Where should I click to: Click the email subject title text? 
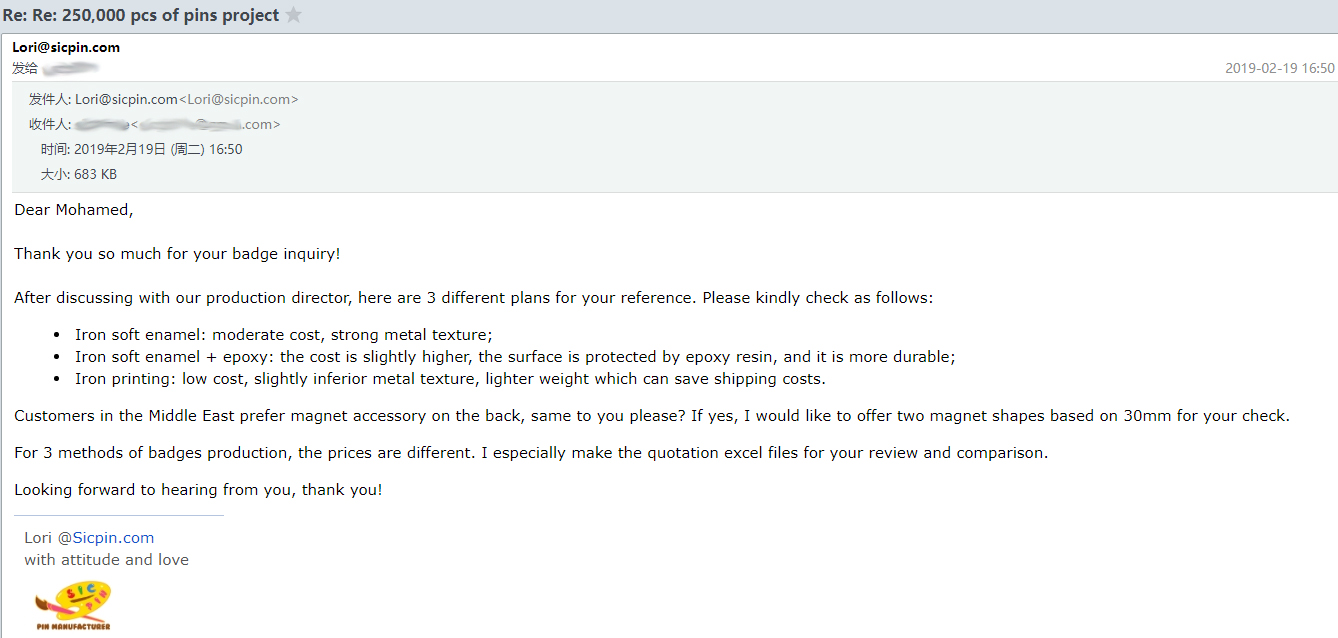pyautogui.click(x=141, y=15)
